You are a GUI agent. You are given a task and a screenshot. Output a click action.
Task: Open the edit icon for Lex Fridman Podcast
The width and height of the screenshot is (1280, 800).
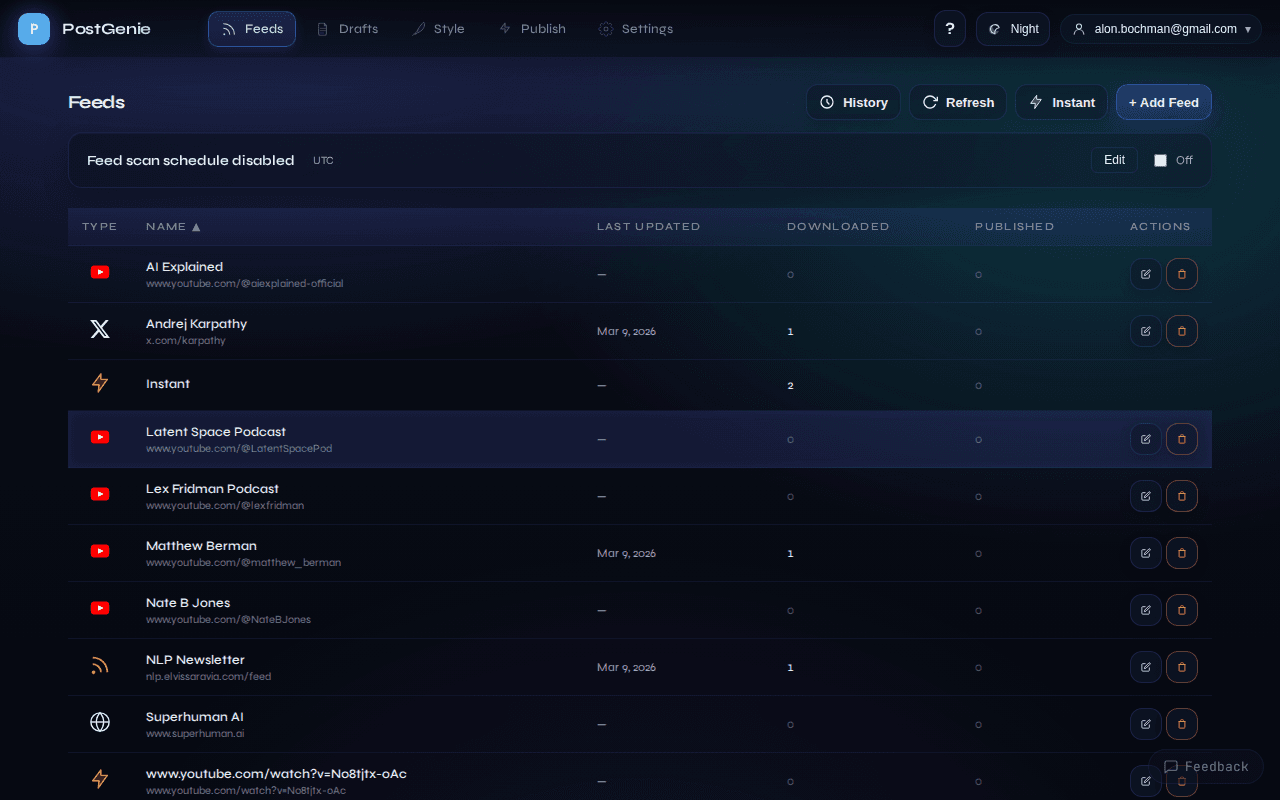[x=1146, y=495]
